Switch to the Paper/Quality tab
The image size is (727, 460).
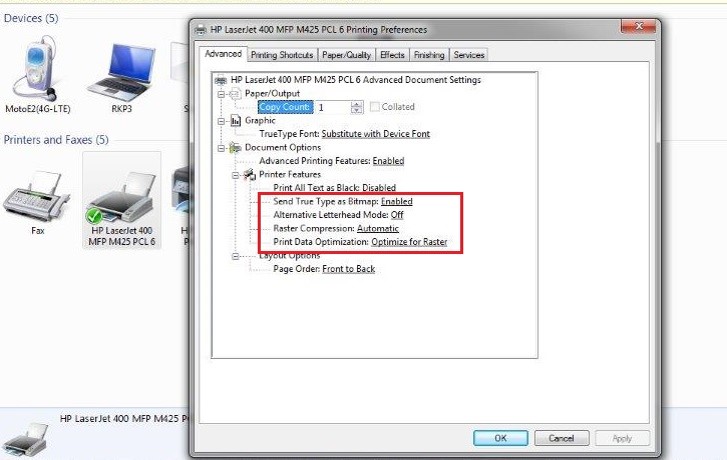click(346, 55)
